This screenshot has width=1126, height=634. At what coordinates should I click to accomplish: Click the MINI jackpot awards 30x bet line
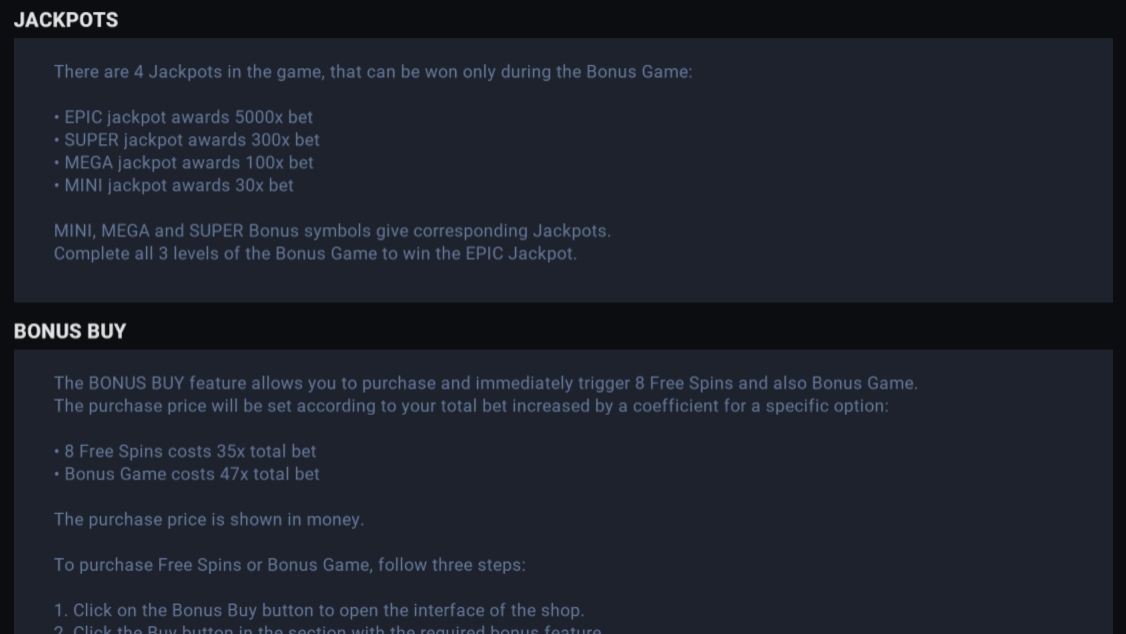click(174, 185)
